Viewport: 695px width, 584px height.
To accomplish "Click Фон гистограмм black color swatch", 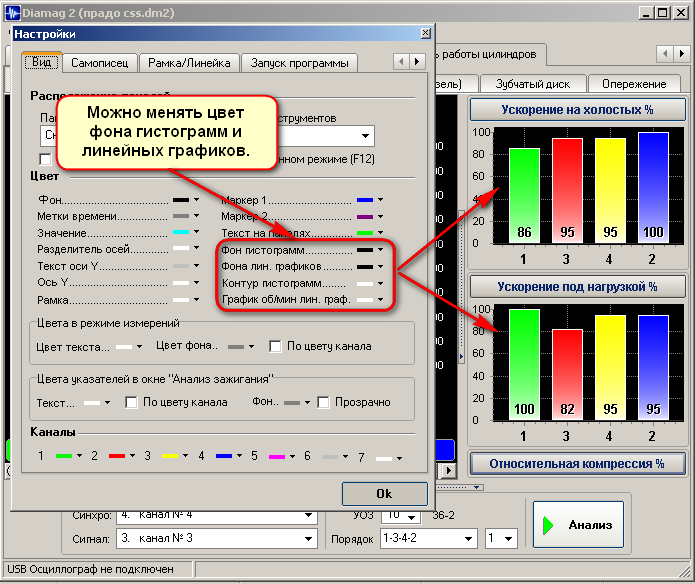I will coord(365,250).
